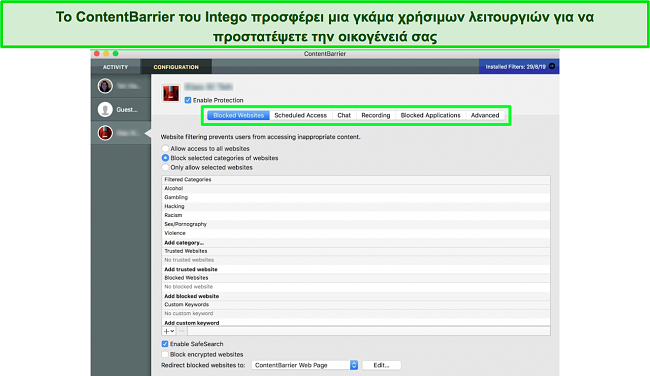Open the Recording tab
Viewport: 650px width, 376px height.
tap(376, 115)
